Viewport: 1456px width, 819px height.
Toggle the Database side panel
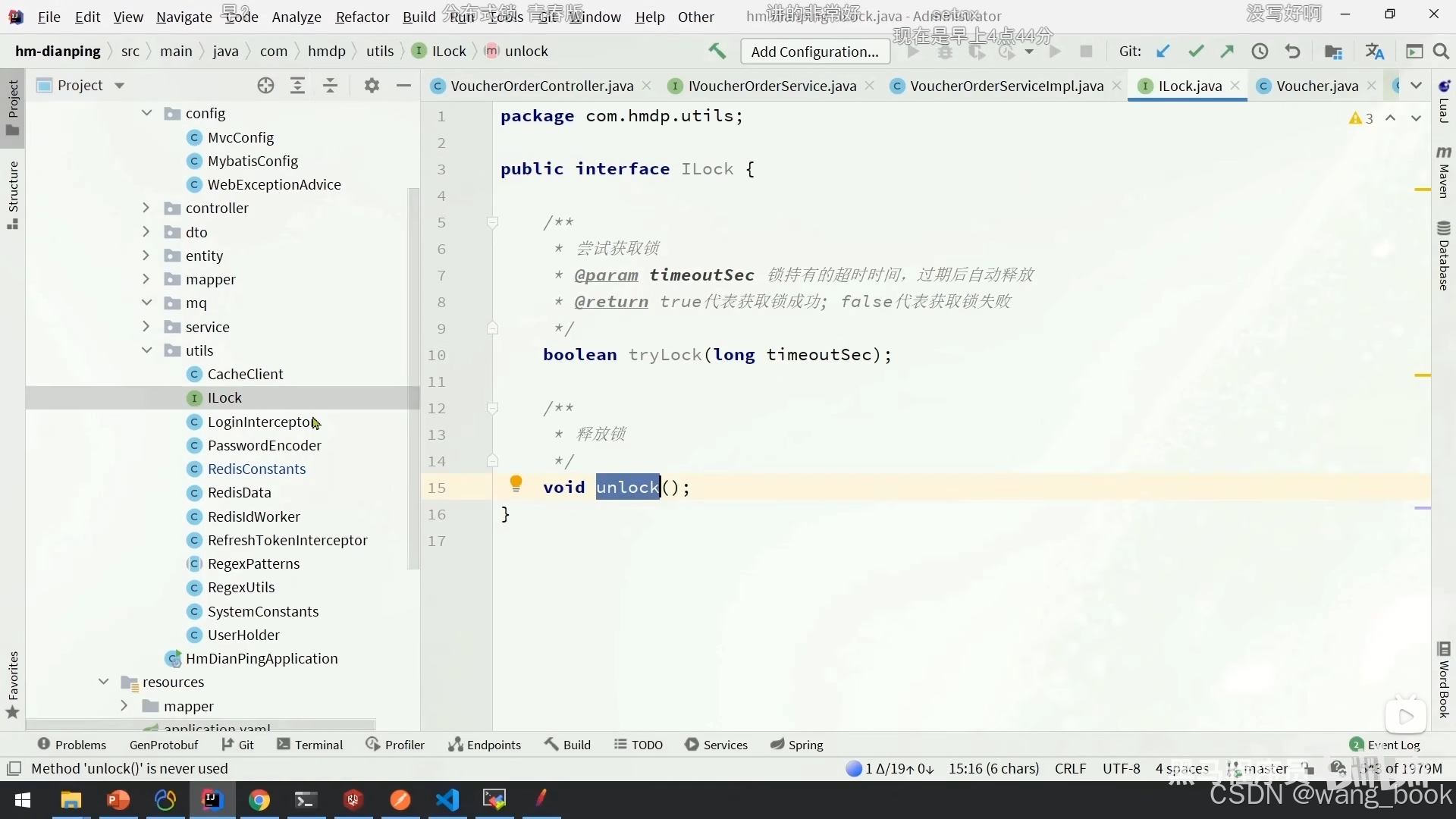click(x=1443, y=256)
